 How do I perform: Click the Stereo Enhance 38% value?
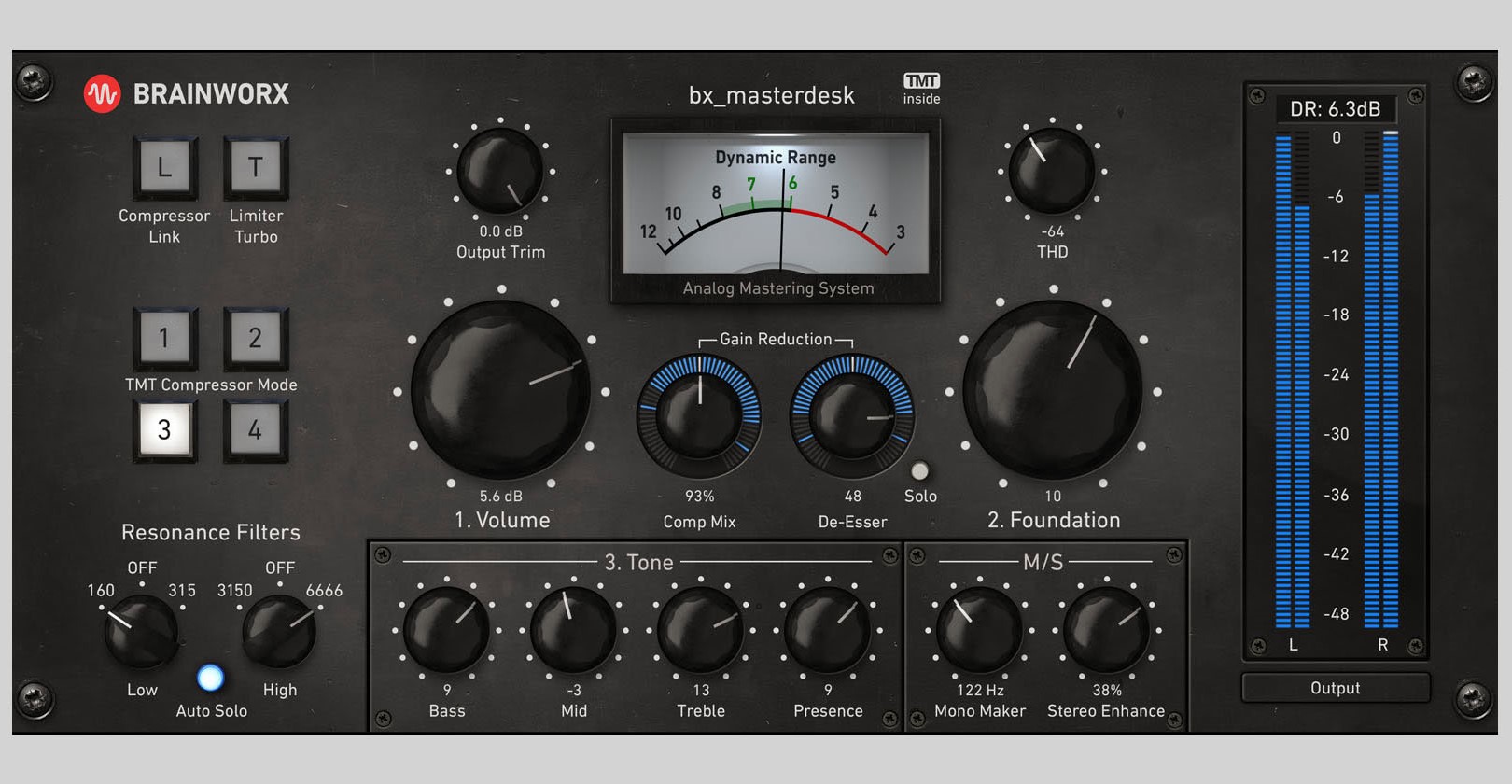click(x=1107, y=691)
